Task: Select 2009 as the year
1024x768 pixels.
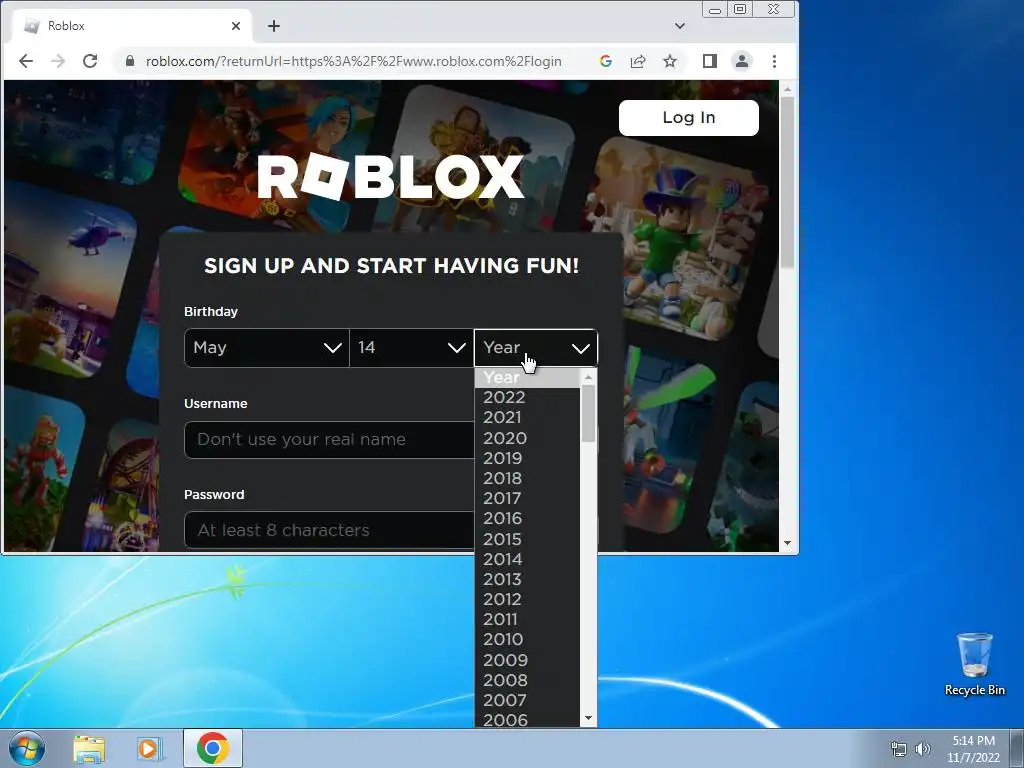Action: [x=527, y=660]
